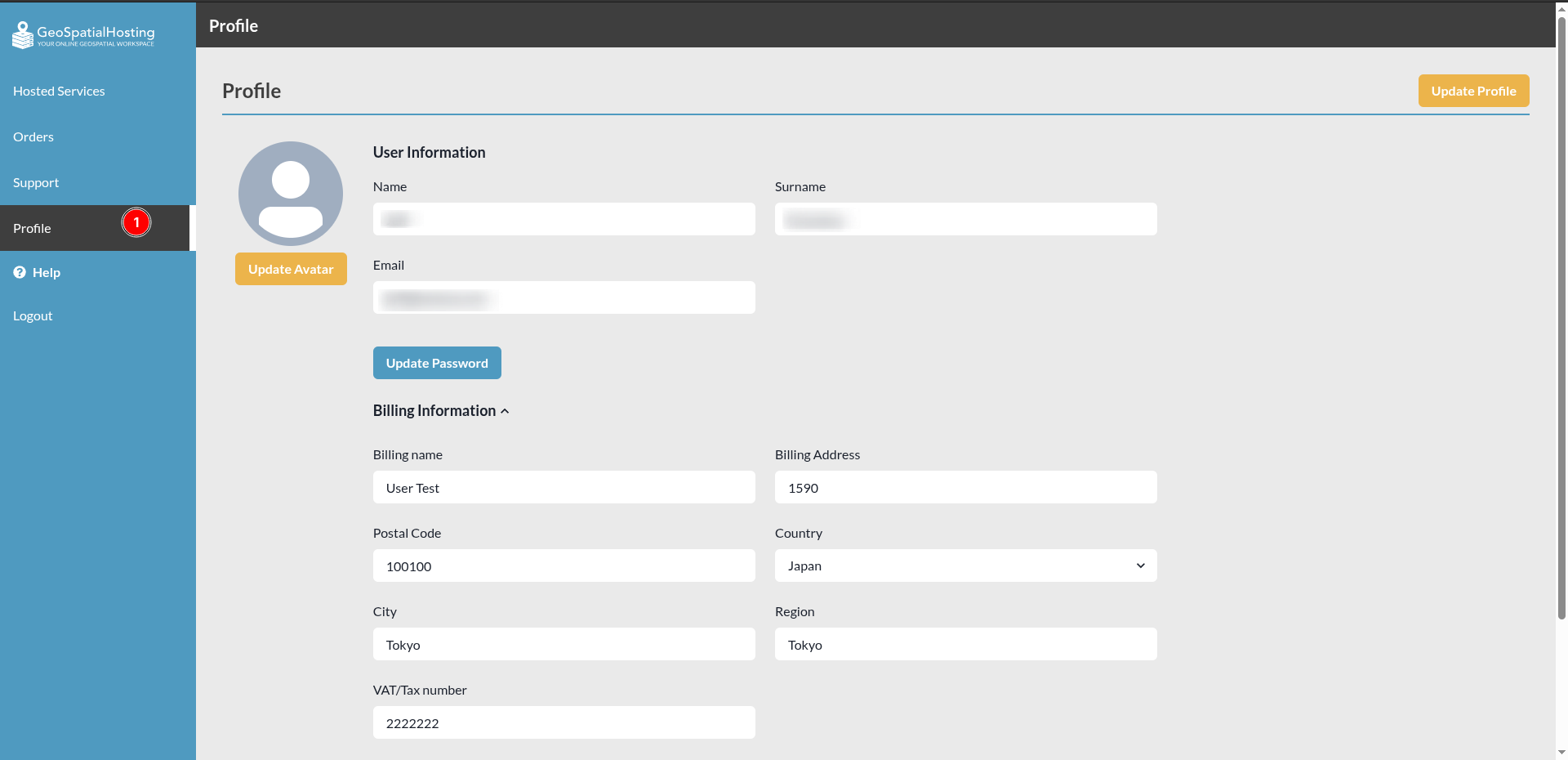
Task: Click the VAT/Tax number field
Action: tap(564, 722)
